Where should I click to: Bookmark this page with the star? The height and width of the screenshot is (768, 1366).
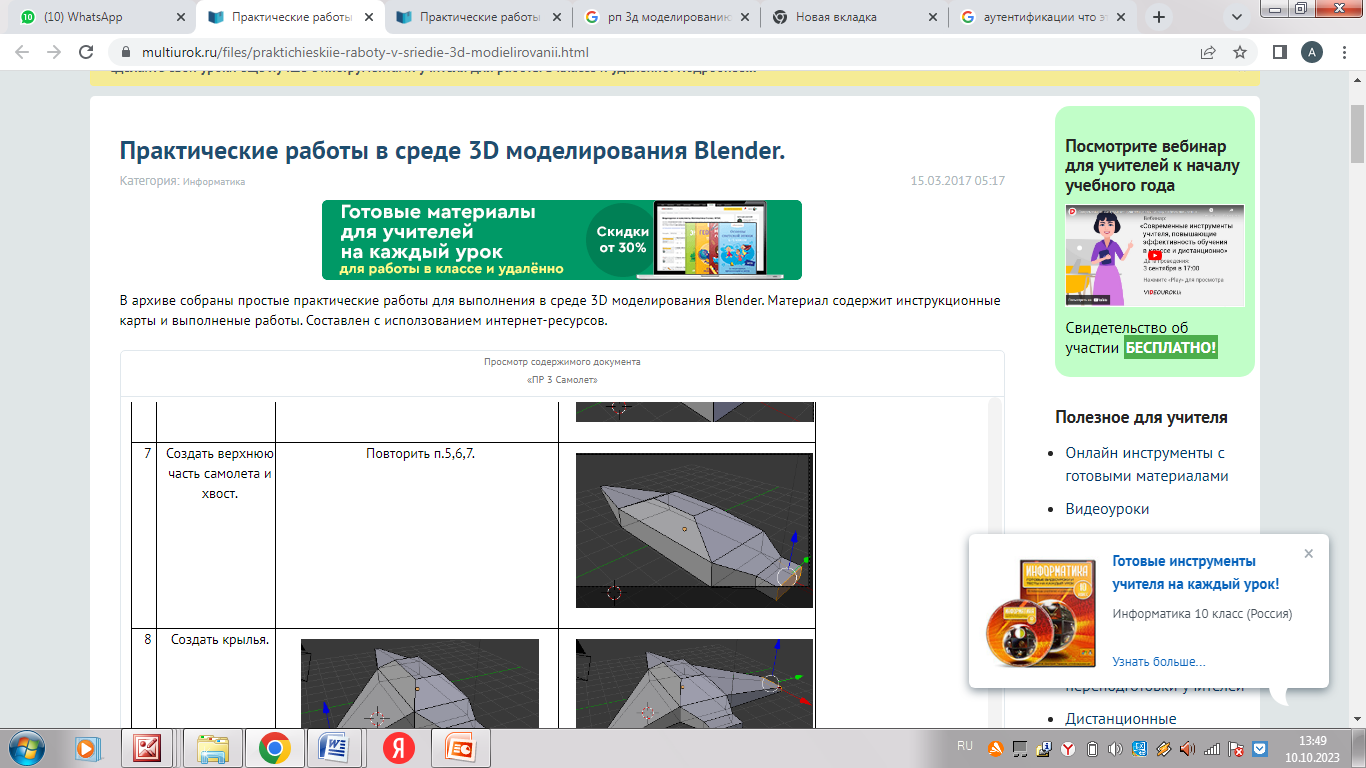pyautogui.click(x=1240, y=52)
